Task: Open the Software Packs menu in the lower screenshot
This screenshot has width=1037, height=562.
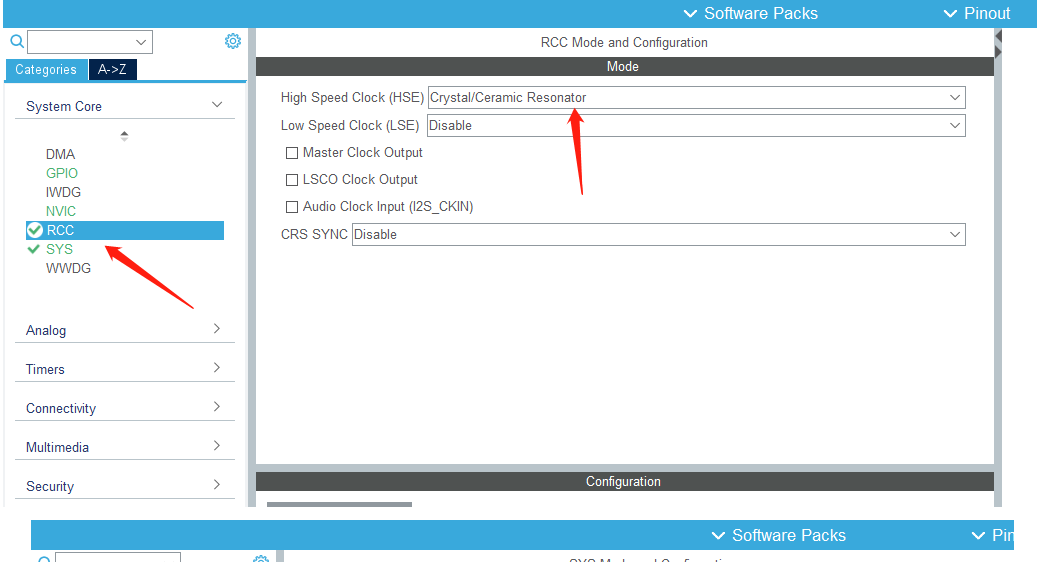Action: pyautogui.click(x=778, y=535)
